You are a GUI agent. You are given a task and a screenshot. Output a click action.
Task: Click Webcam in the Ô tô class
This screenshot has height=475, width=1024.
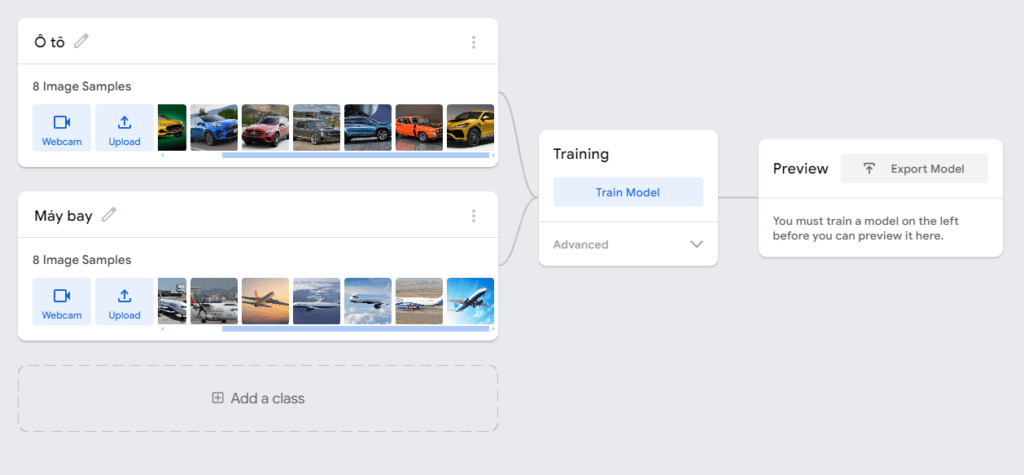pyautogui.click(x=62, y=128)
